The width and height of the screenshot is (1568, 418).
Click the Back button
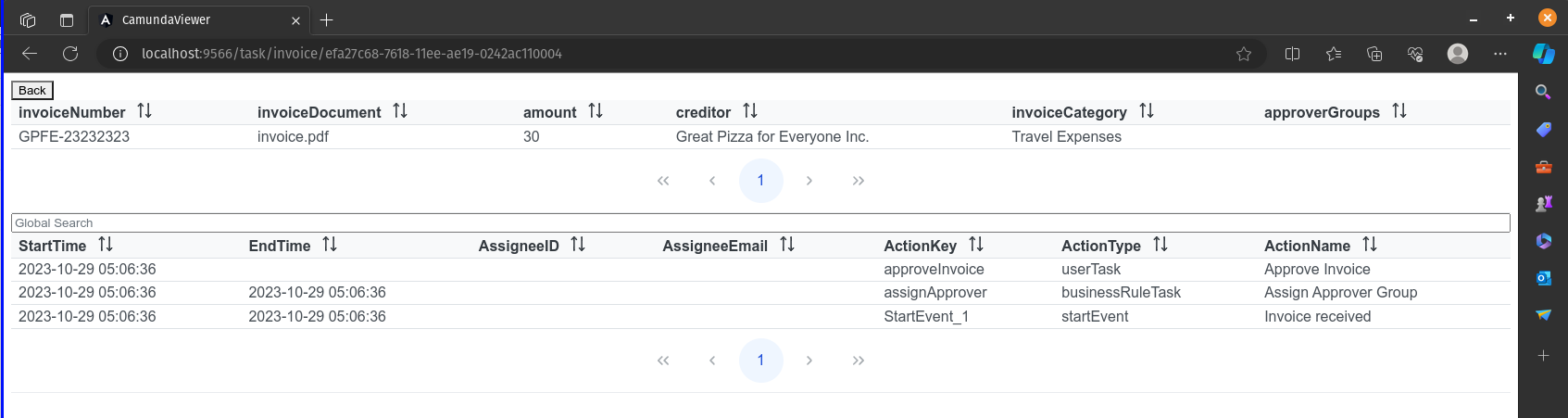pyautogui.click(x=32, y=90)
